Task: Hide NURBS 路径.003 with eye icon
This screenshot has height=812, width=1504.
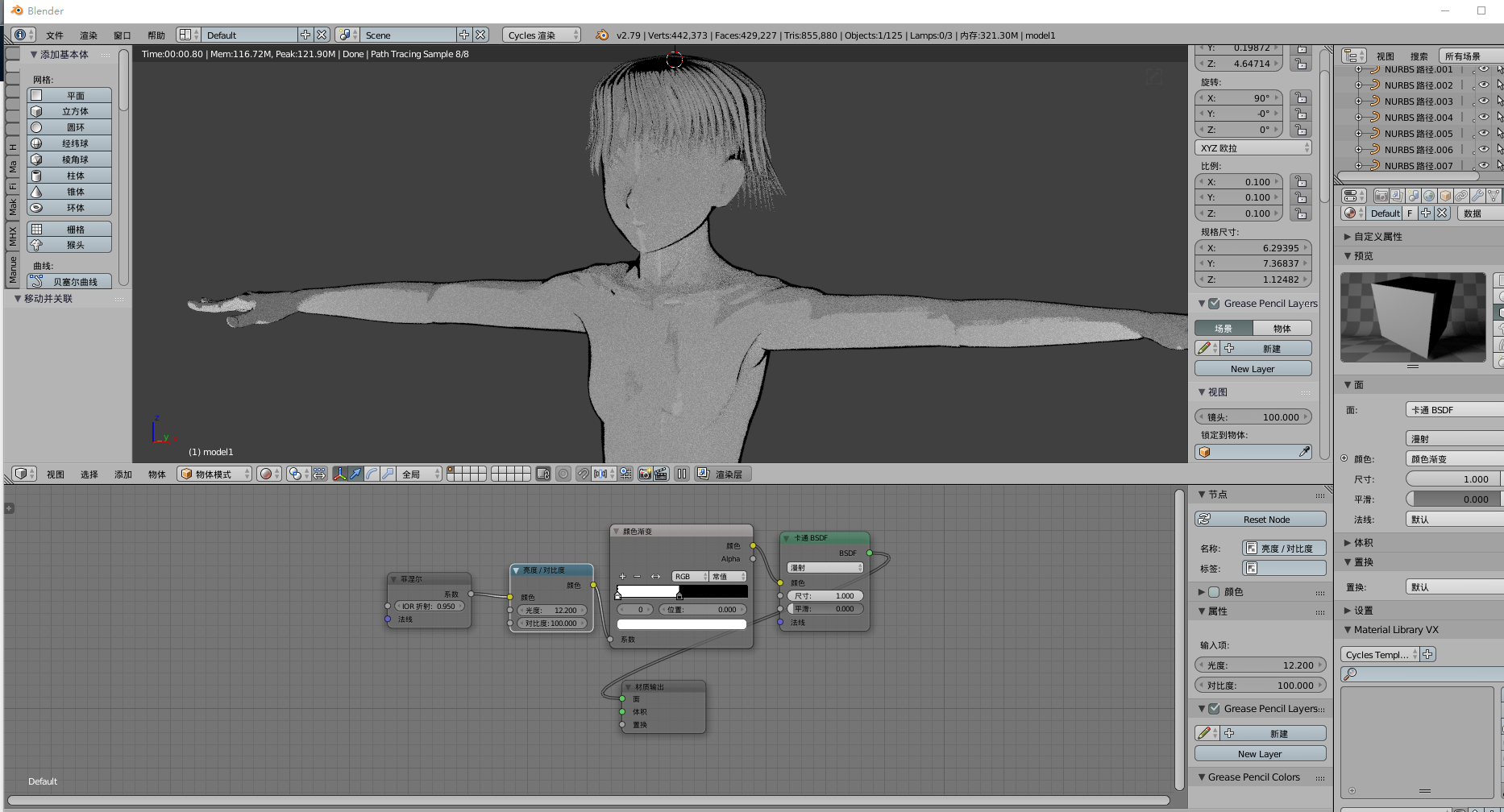Action: pyautogui.click(x=1483, y=101)
